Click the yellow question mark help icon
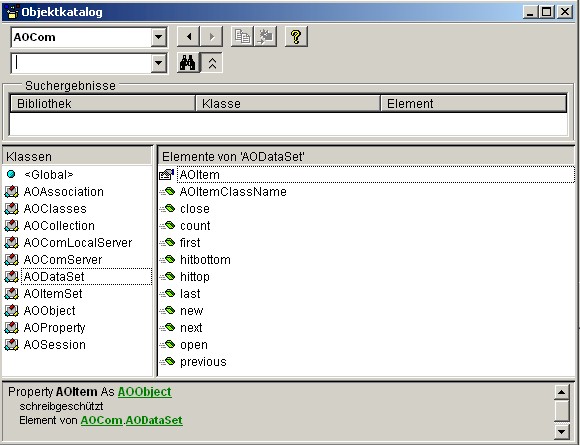This screenshot has height=445, width=580. click(296, 37)
